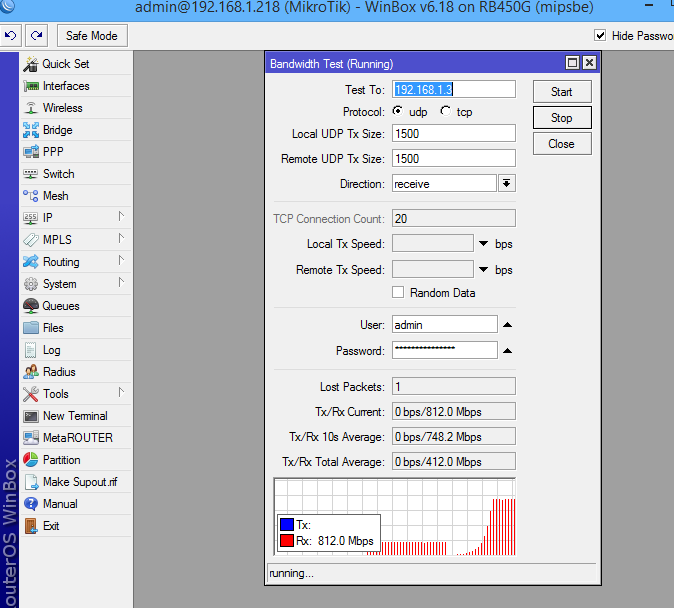Click the Tools wrench icon

(x=31, y=394)
